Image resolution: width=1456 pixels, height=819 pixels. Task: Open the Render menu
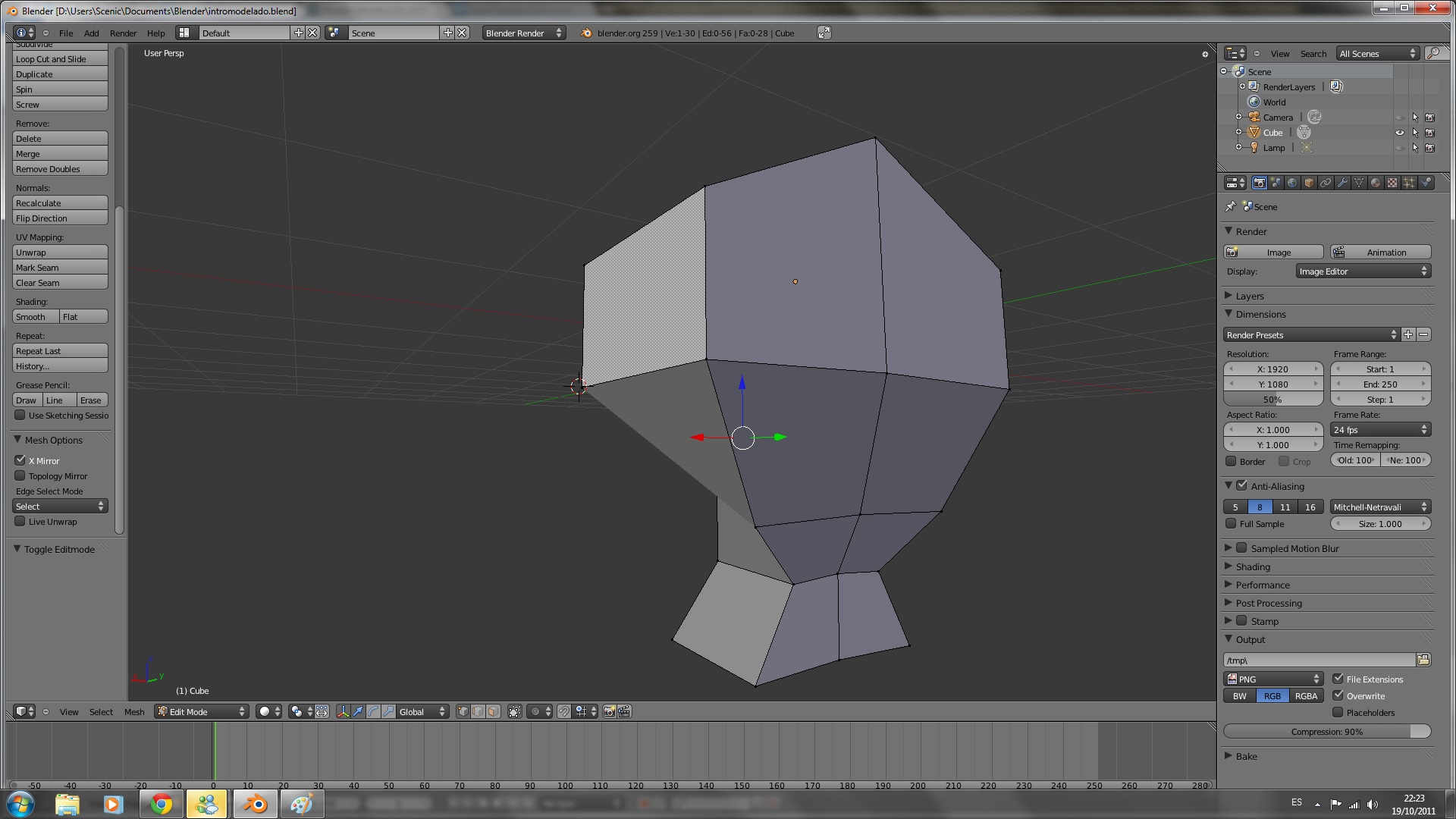pyautogui.click(x=123, y=33)
